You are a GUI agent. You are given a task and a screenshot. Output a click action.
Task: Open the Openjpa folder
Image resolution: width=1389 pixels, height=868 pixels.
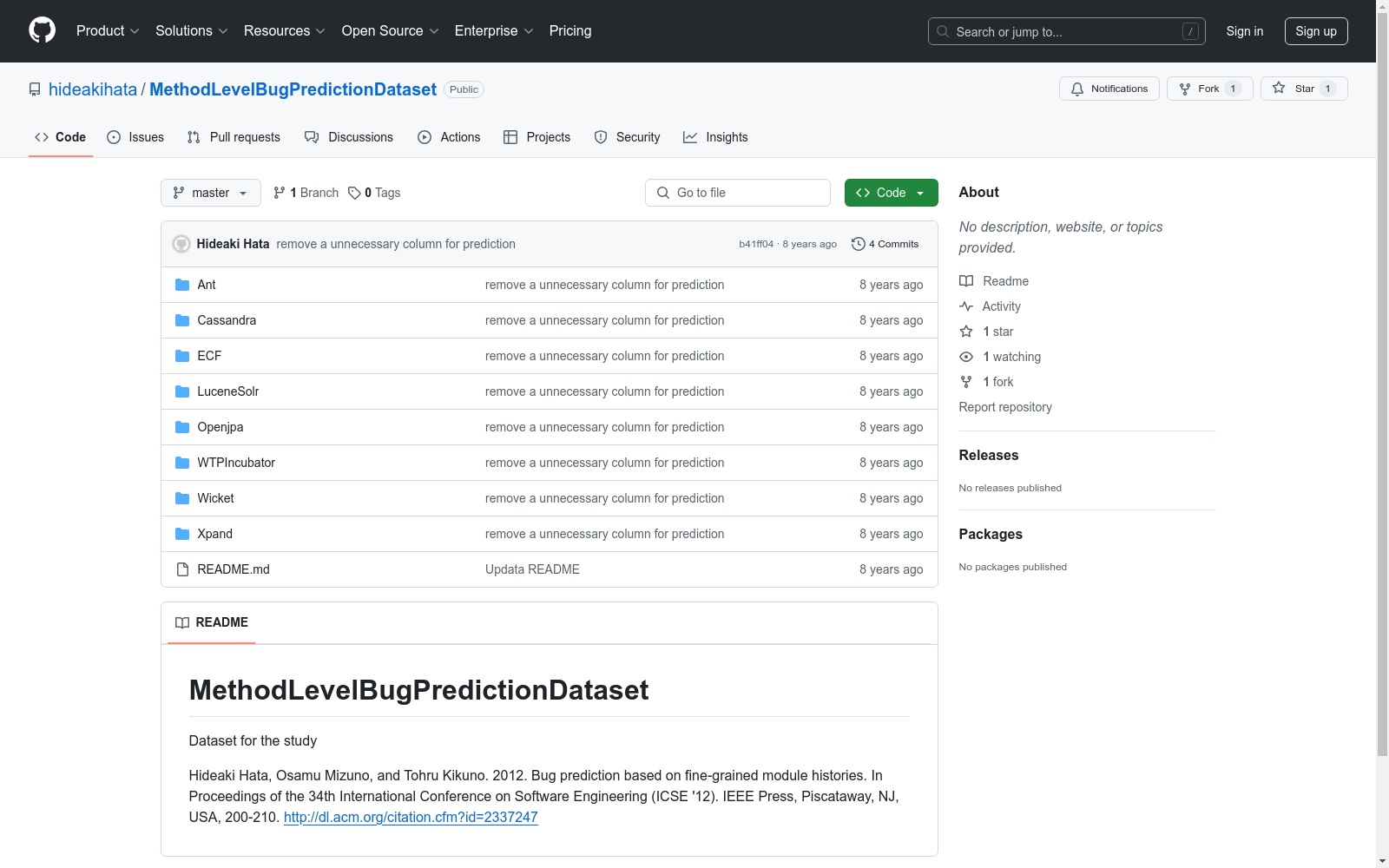pos(221,427)
